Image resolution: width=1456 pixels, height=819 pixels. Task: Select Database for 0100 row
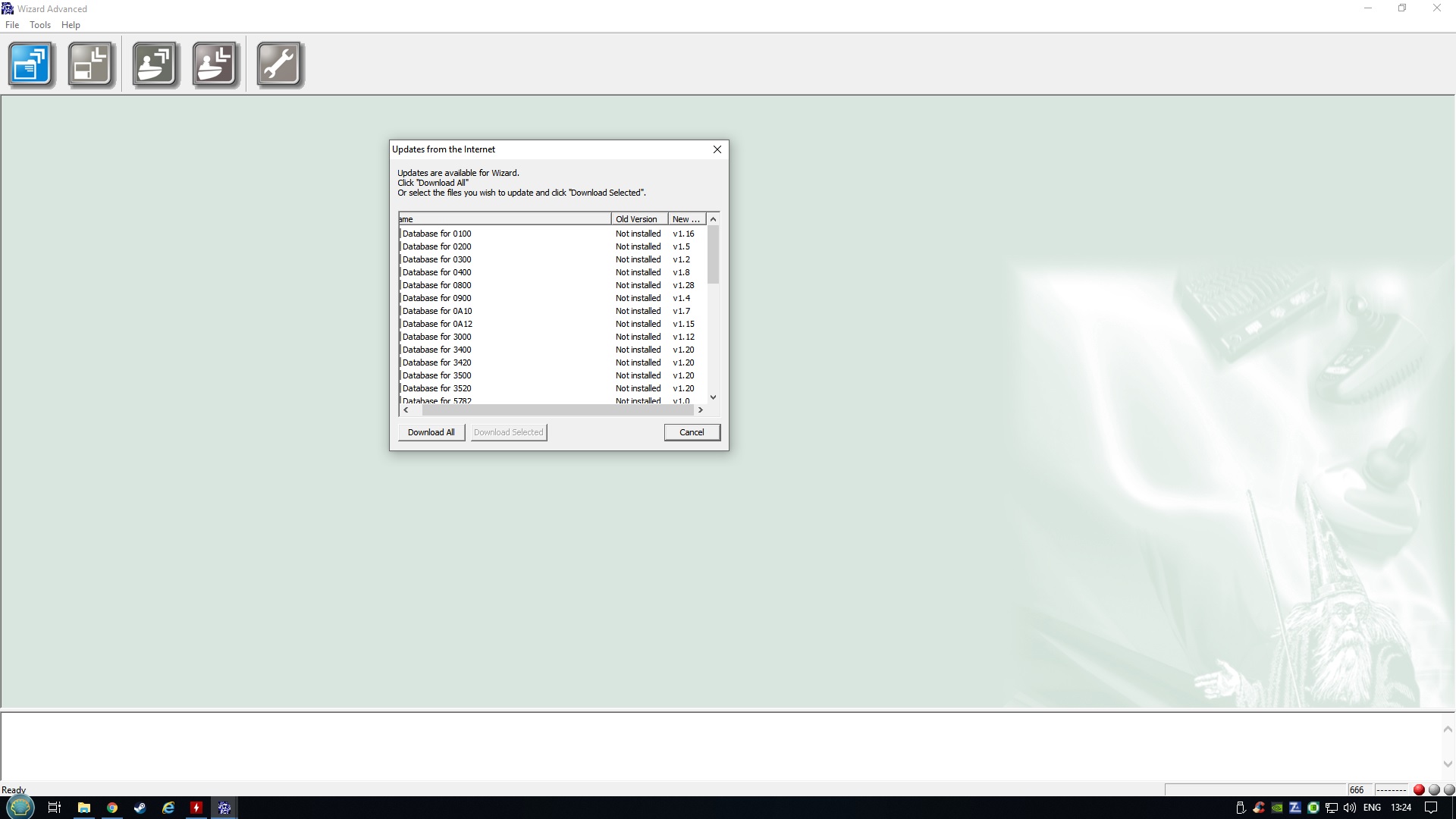[x=437, y=234]
